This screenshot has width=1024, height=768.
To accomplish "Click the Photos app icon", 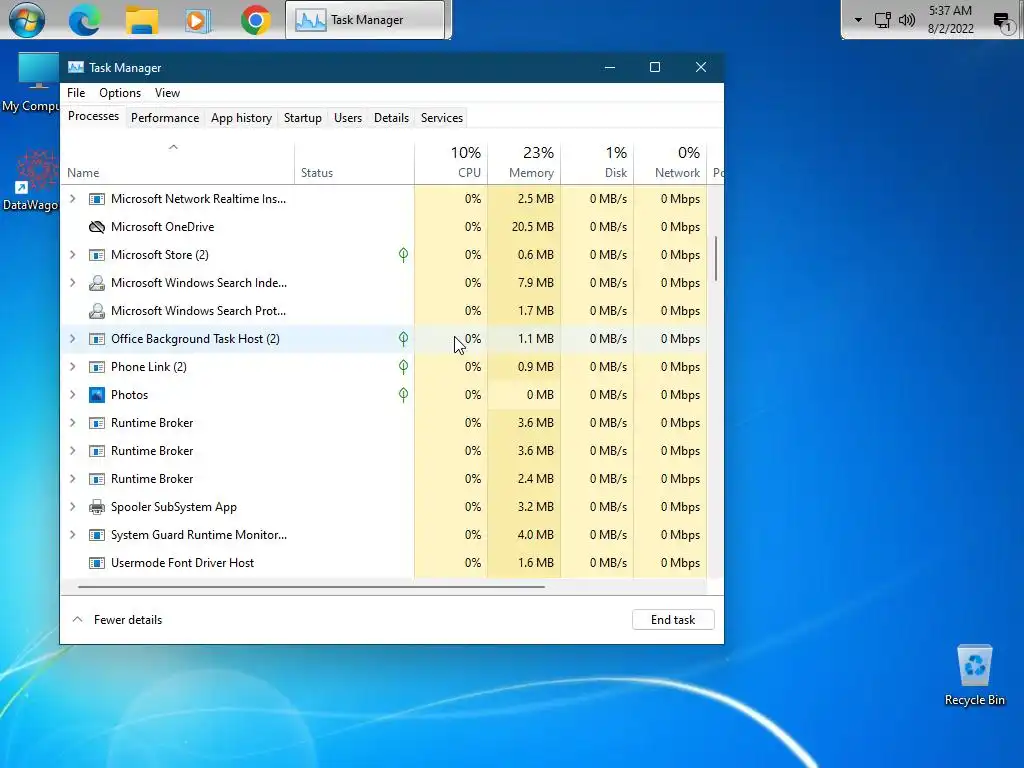I will pos(97,394).
